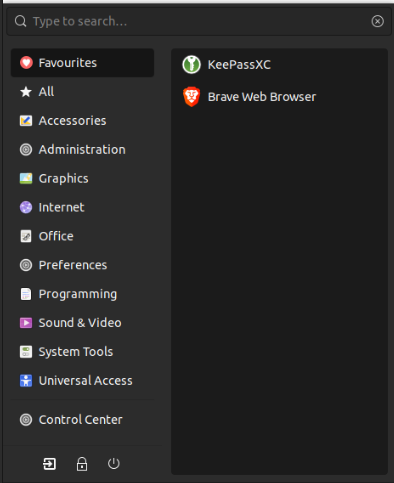This screenshot has height=483, width=394.
Task: Click the power shutdown icon
Action: tap(114, 464)
